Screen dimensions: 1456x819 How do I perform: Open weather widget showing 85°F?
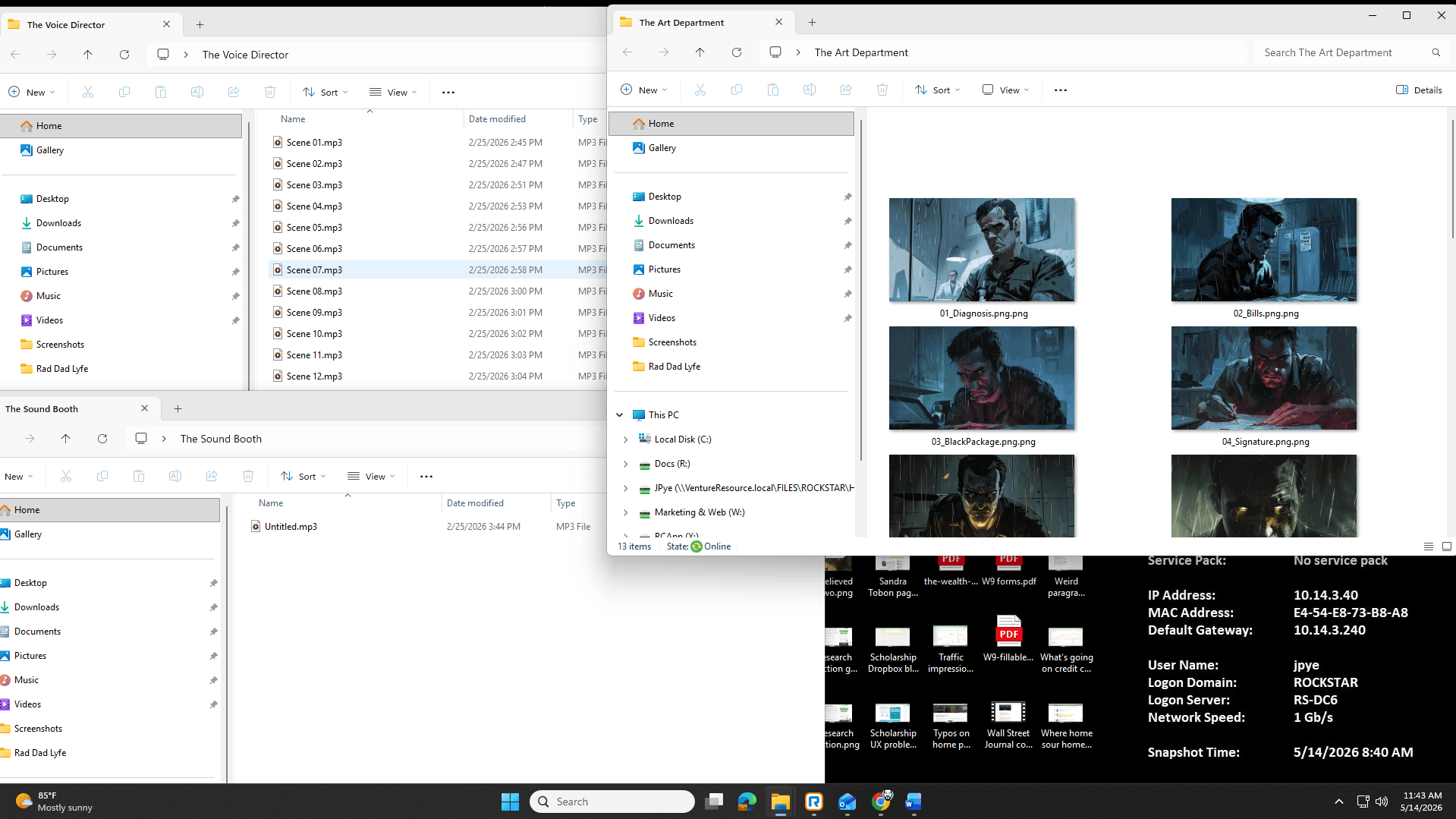[x=55, y=802]
